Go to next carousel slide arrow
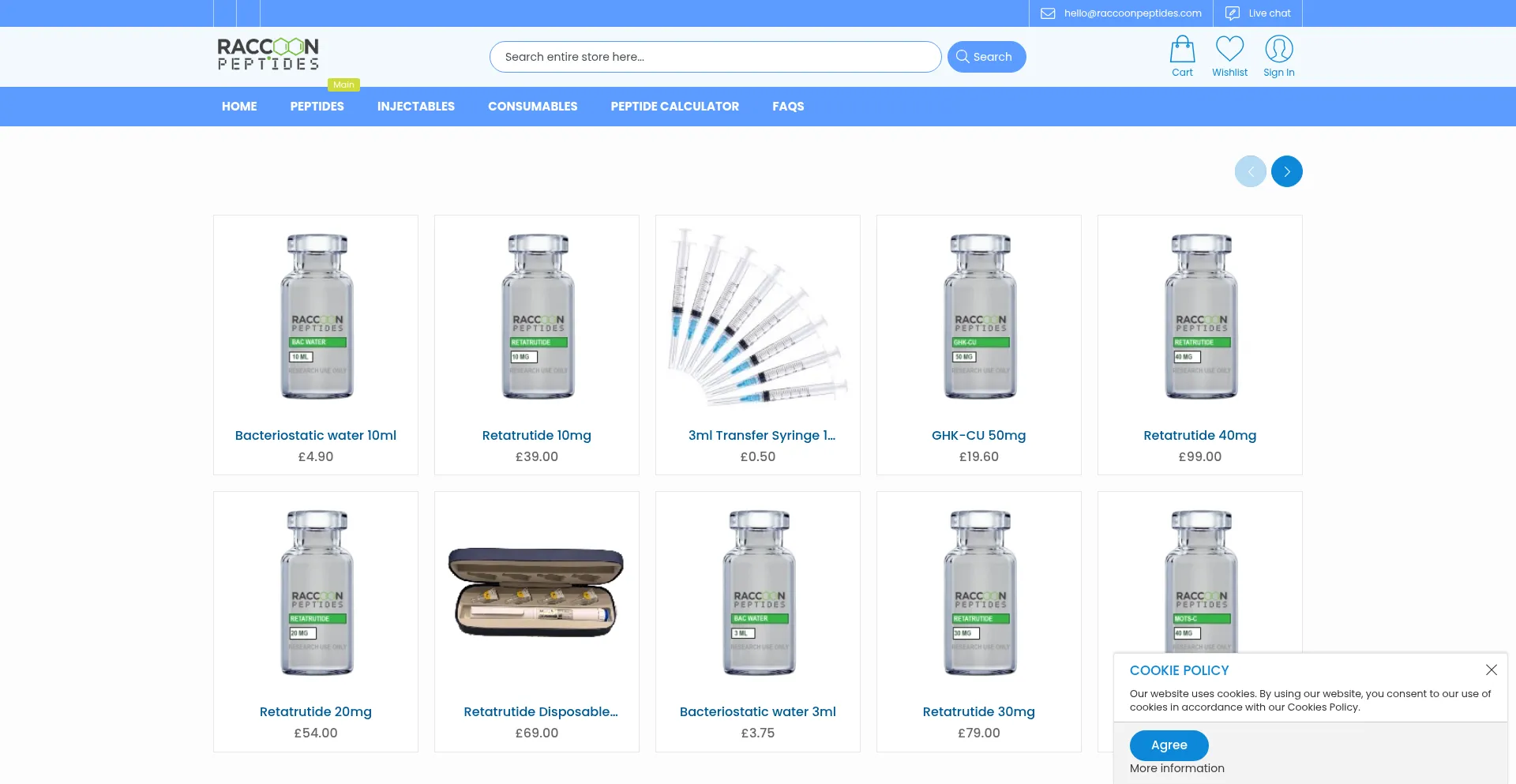 (x=1286, y=171)
